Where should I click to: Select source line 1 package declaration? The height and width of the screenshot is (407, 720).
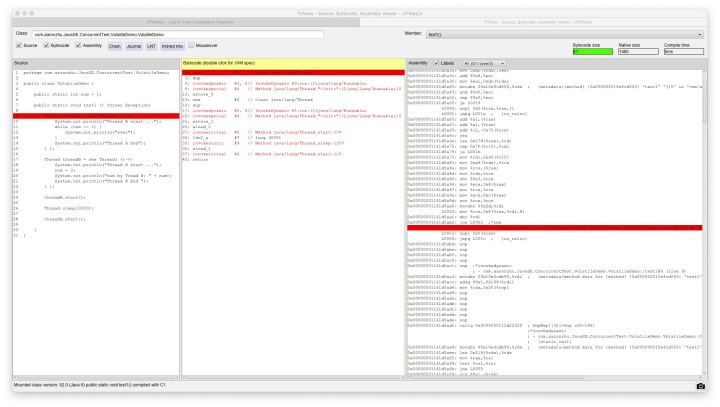tap(96, 73)
